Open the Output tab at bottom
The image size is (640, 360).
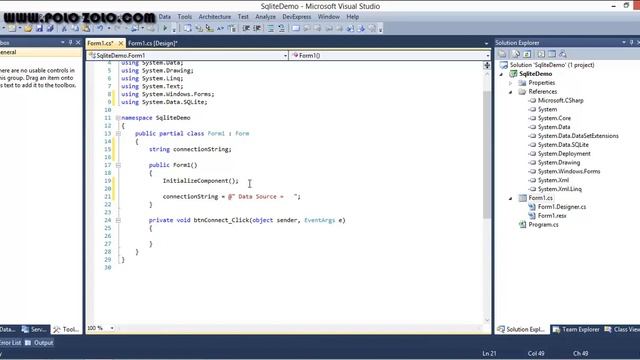[x=39, y=343]
